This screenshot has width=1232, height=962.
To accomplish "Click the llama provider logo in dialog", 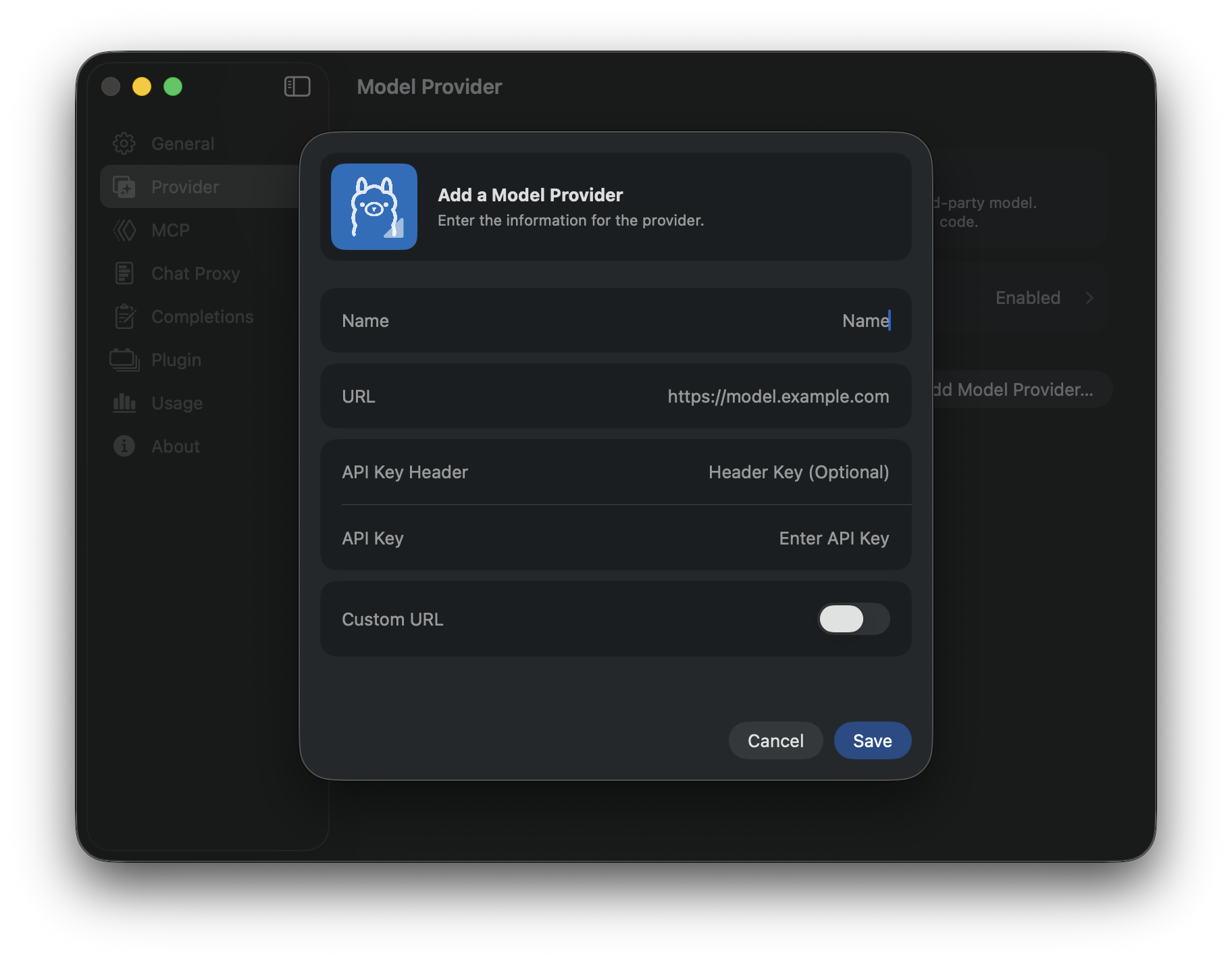I will (374, 207).
